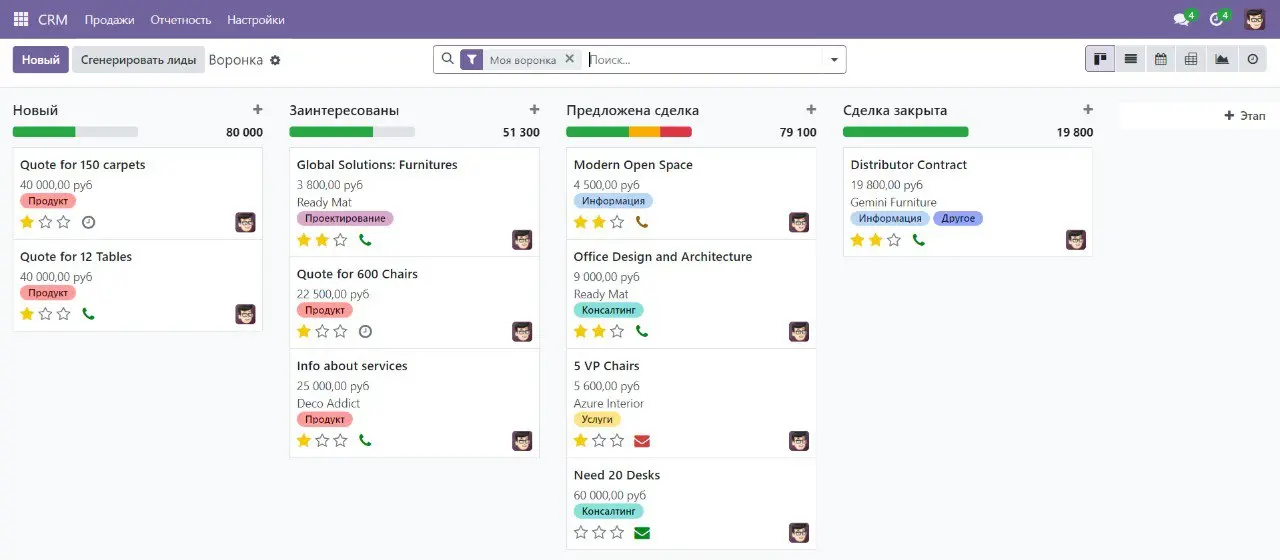Click the Заинтересованы column header
The width and height of the screenshot is (1280, 560).
[x=344, y=110]
